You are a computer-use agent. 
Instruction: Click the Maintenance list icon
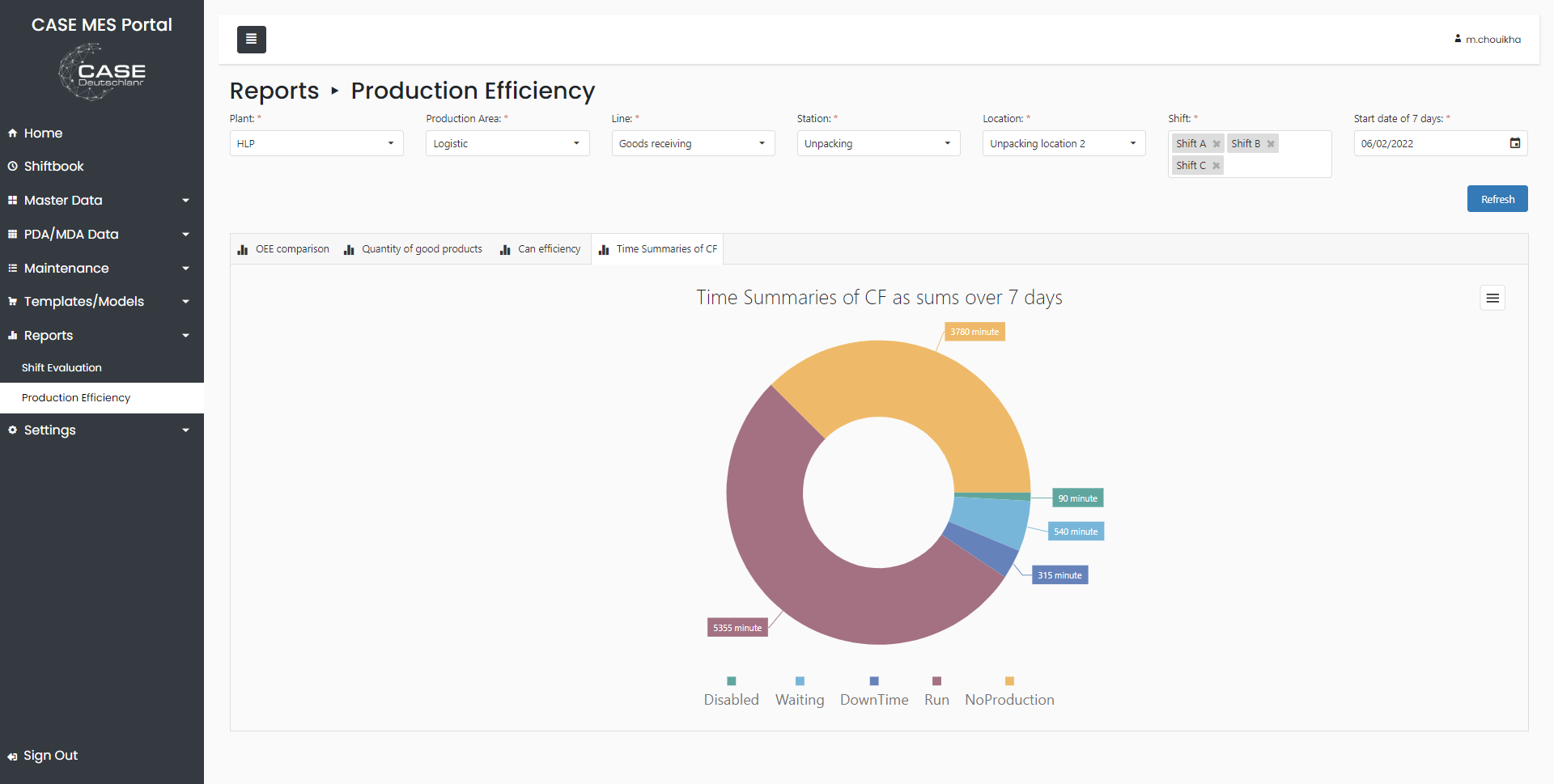pos(12,268)
